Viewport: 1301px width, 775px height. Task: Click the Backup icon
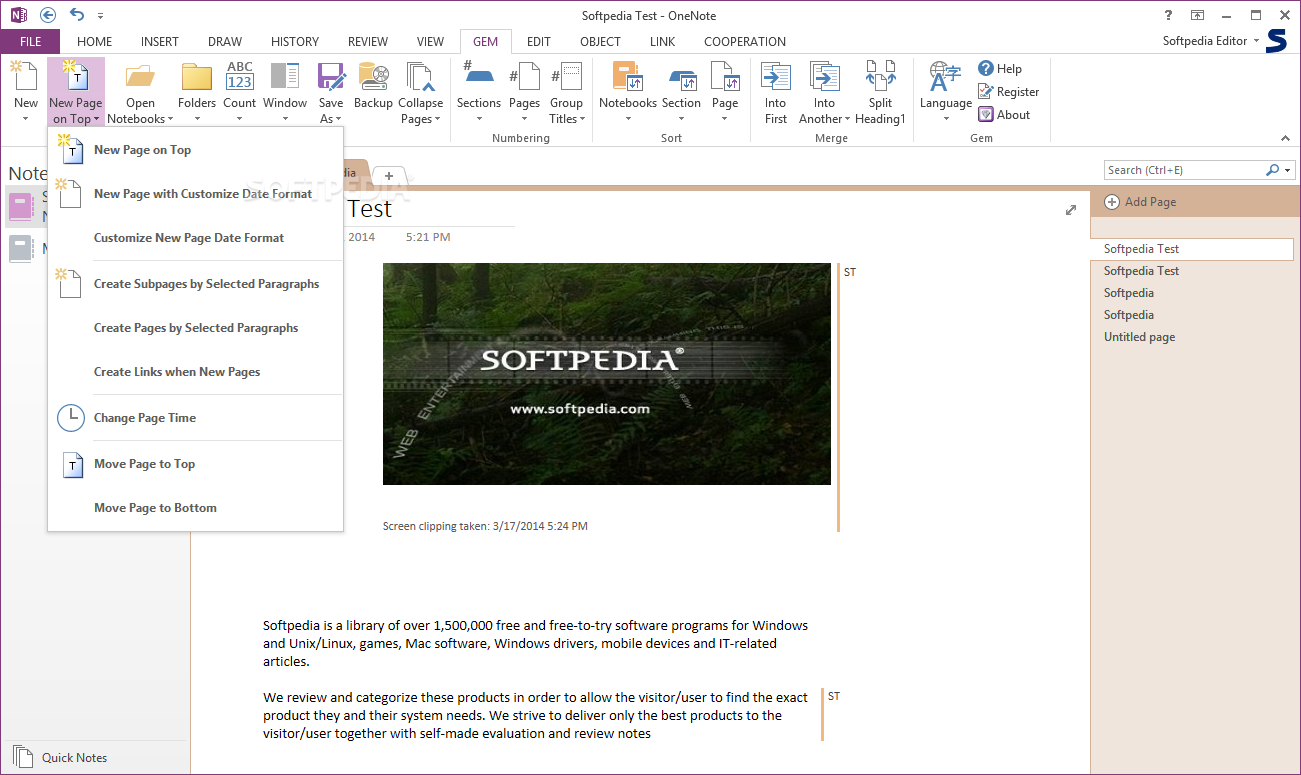pyautogui.click(x=373, y=78)
